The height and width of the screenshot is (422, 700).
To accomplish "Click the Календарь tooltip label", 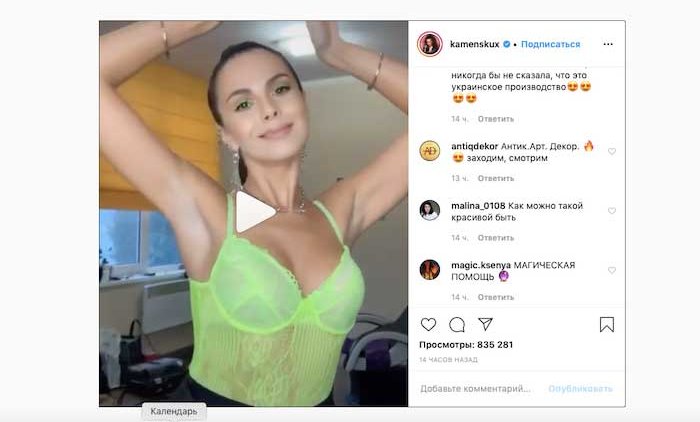I will tap(174, 411).
